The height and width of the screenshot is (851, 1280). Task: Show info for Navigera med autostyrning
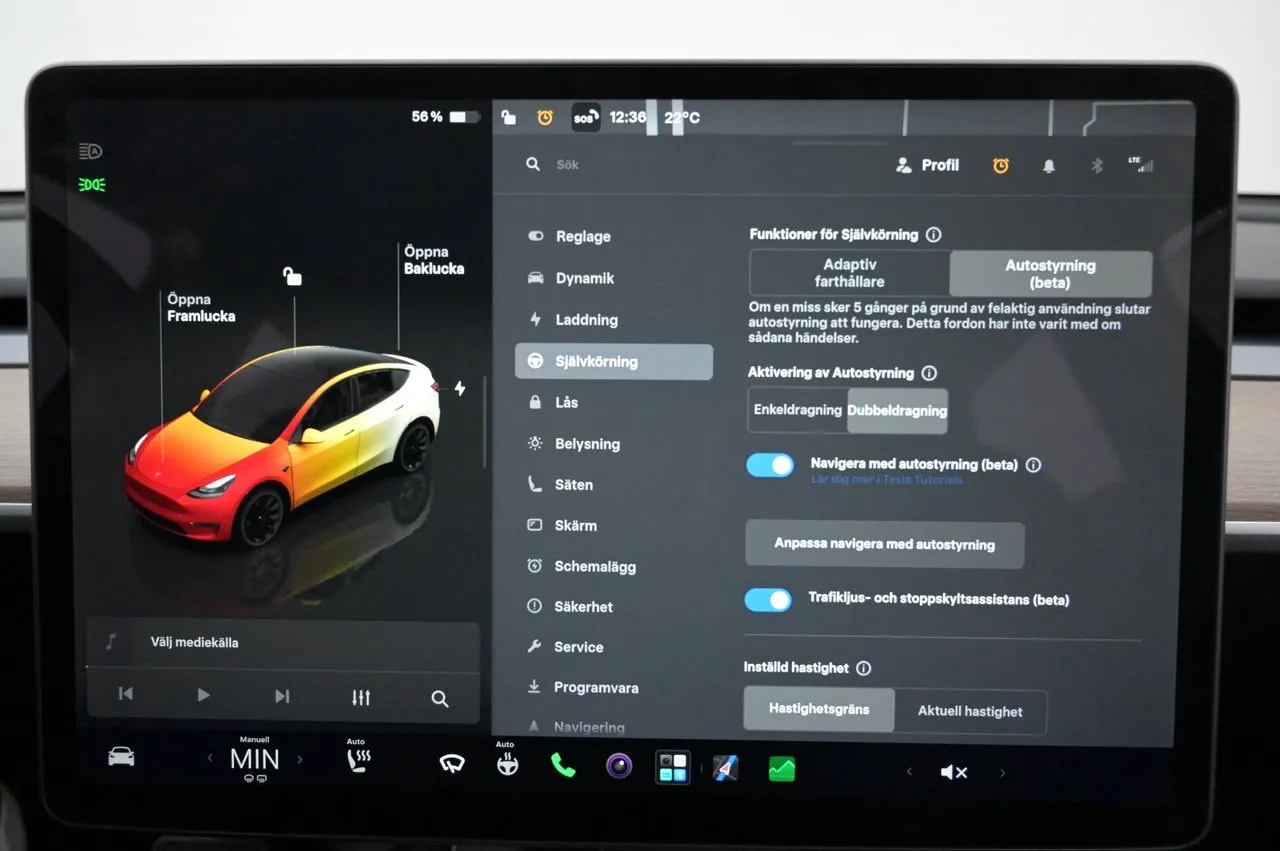coord(1034,465)
